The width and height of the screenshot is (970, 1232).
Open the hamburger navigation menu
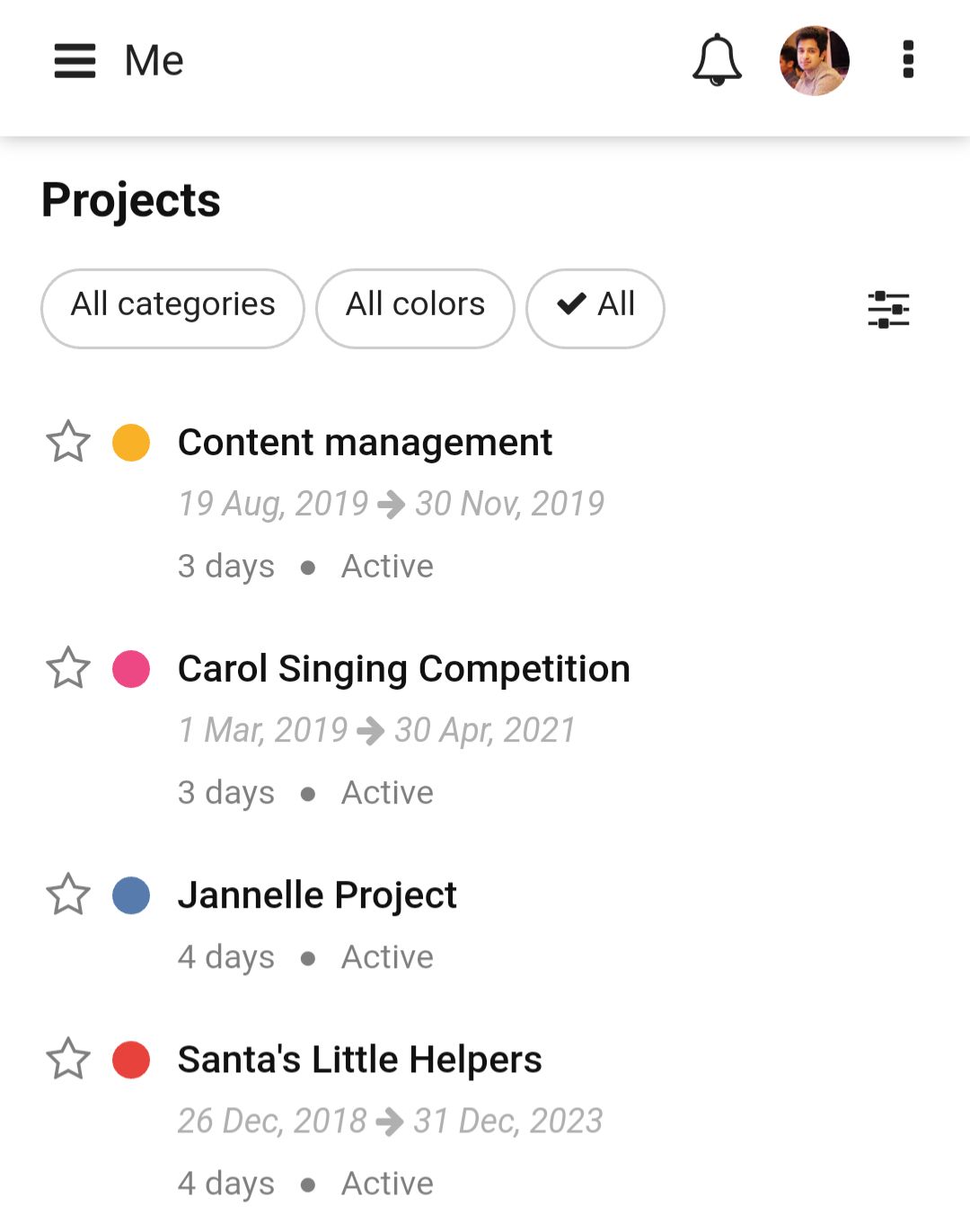pos(75,61)
